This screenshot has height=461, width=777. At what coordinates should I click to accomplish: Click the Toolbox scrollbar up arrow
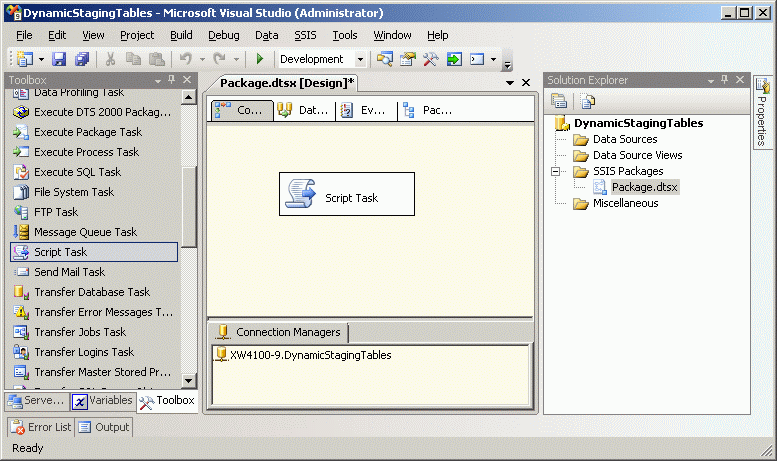188,97
